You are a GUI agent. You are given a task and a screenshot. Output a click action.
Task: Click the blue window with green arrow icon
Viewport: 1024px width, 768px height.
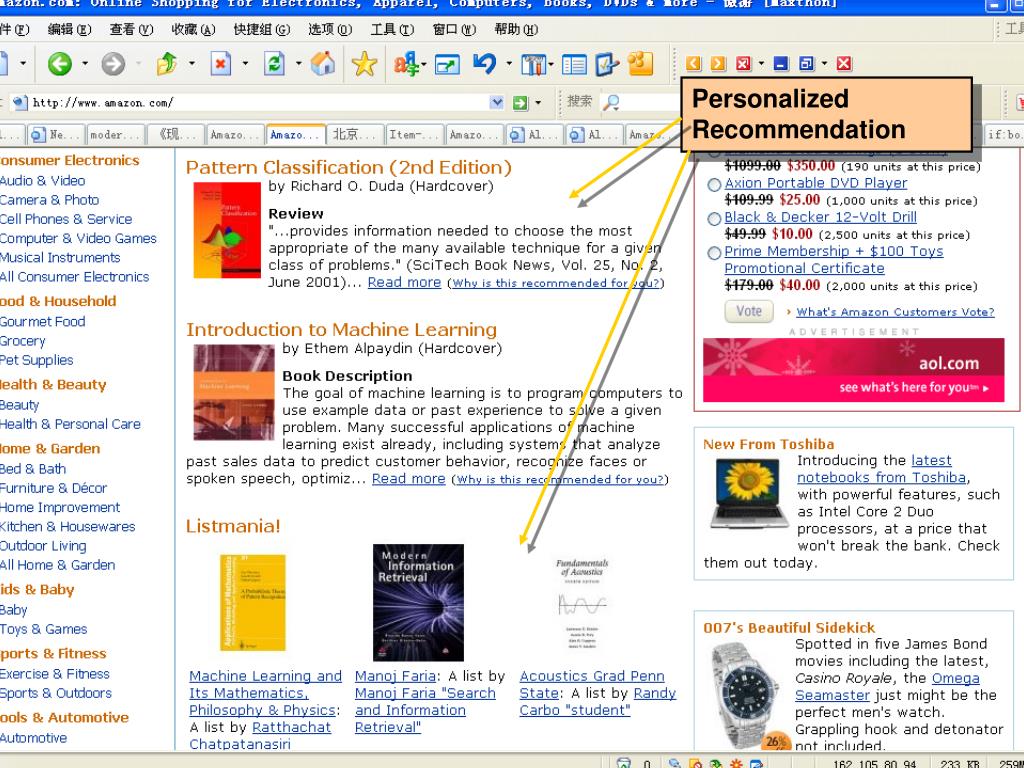pyautogui.click(x=447, y=64)
